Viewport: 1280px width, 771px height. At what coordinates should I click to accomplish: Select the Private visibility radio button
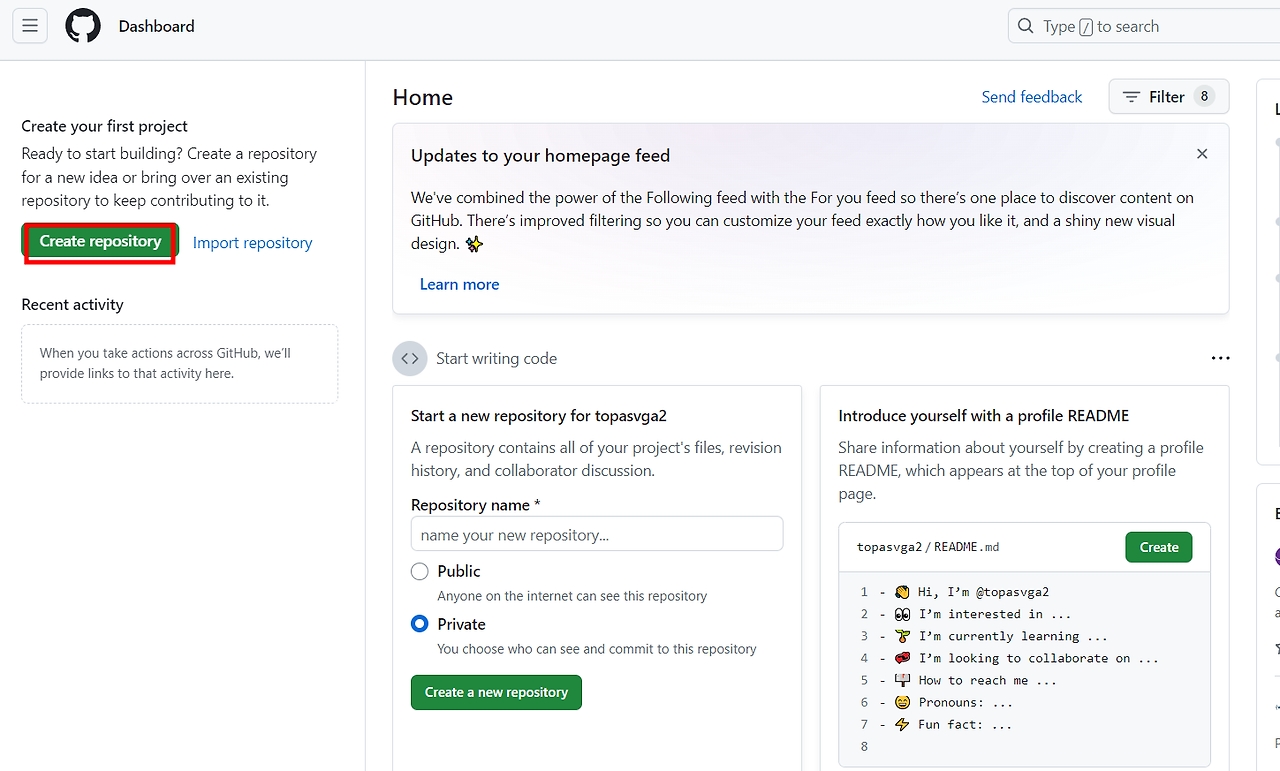click(x=420, y=624)
